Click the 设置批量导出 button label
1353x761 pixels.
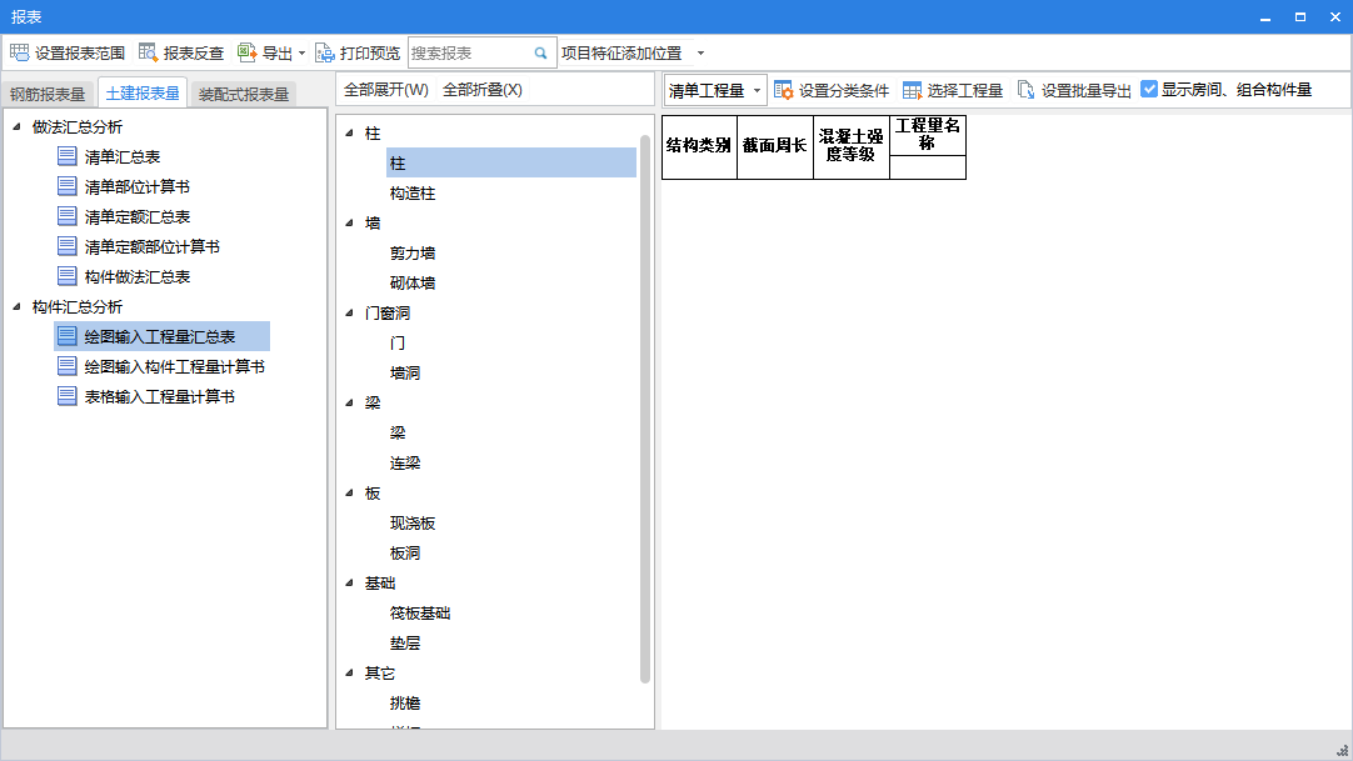coord(1086,90)
